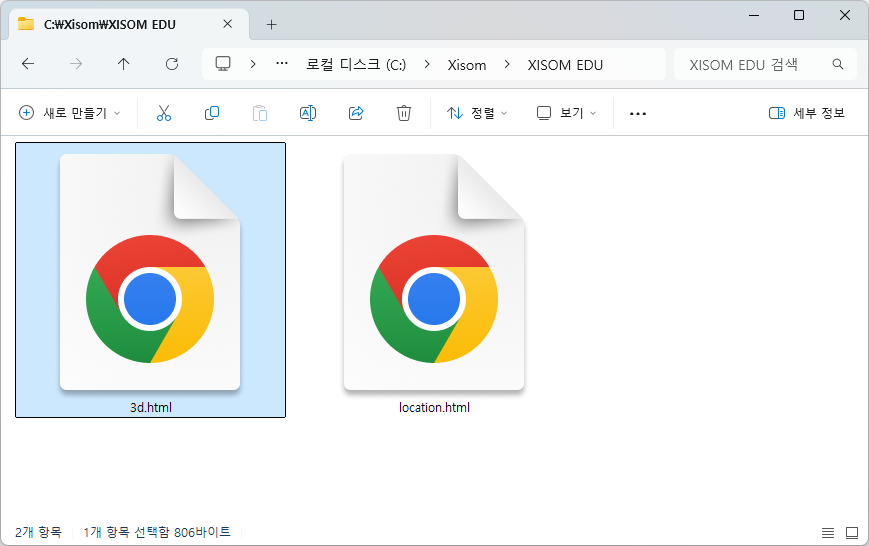Switch to large thumbnails view icon
The height and width of the screenshot is (546, 869).
pyautogui.click(x=852, y=533)
